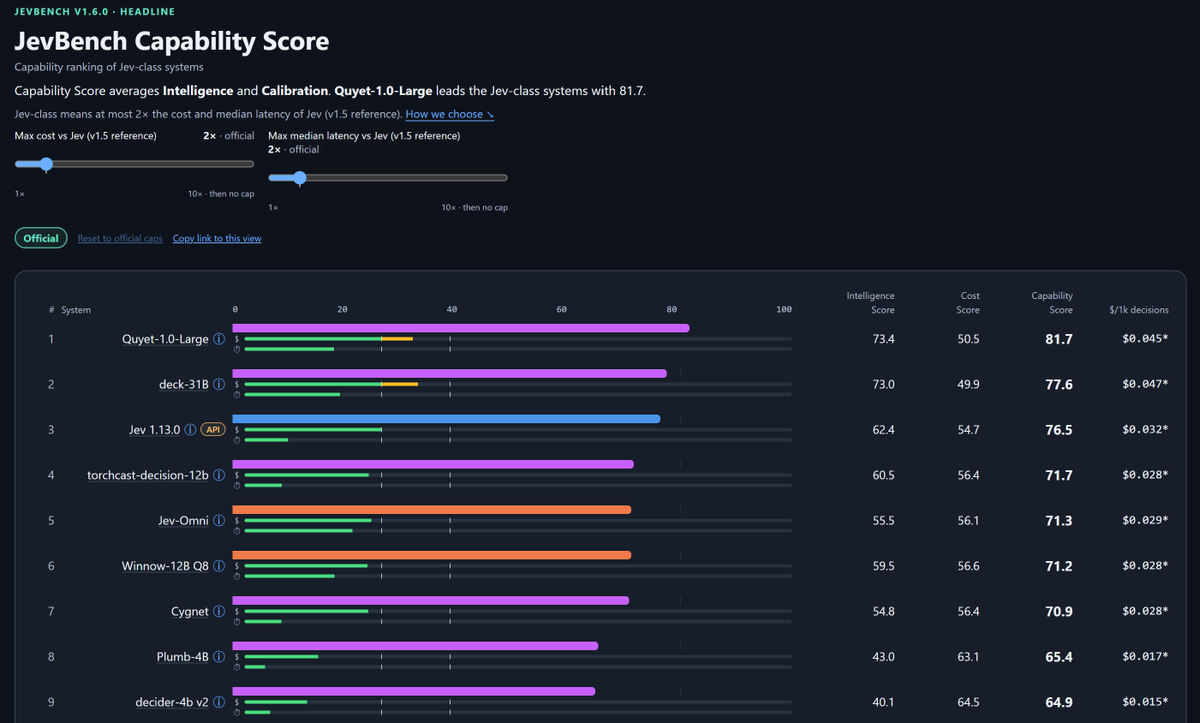Click Quyet-1.0-Large purple capability bar

click(461, 328)
